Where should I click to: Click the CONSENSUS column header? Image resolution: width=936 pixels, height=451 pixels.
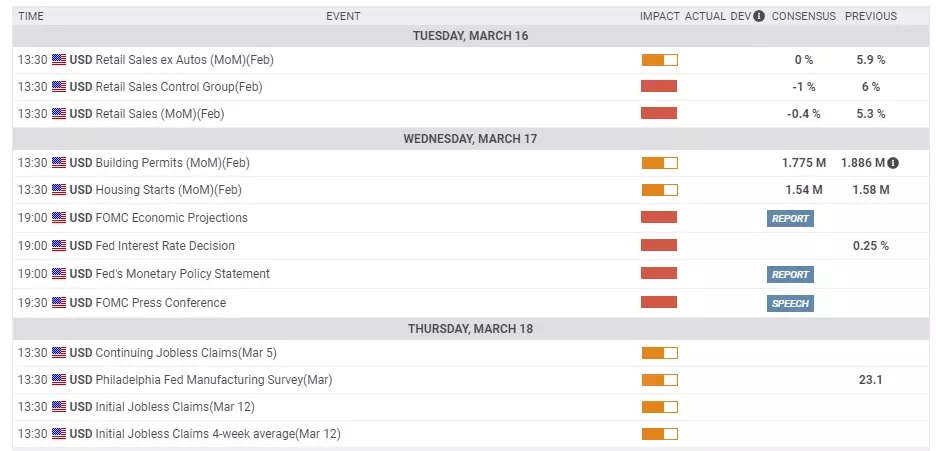pos(804,16)
